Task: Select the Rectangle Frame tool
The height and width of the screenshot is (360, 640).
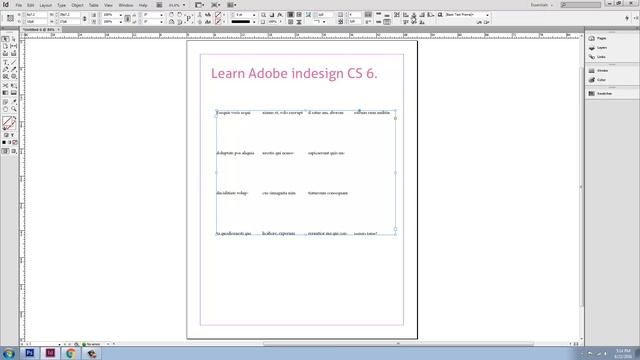Action: 5,77
